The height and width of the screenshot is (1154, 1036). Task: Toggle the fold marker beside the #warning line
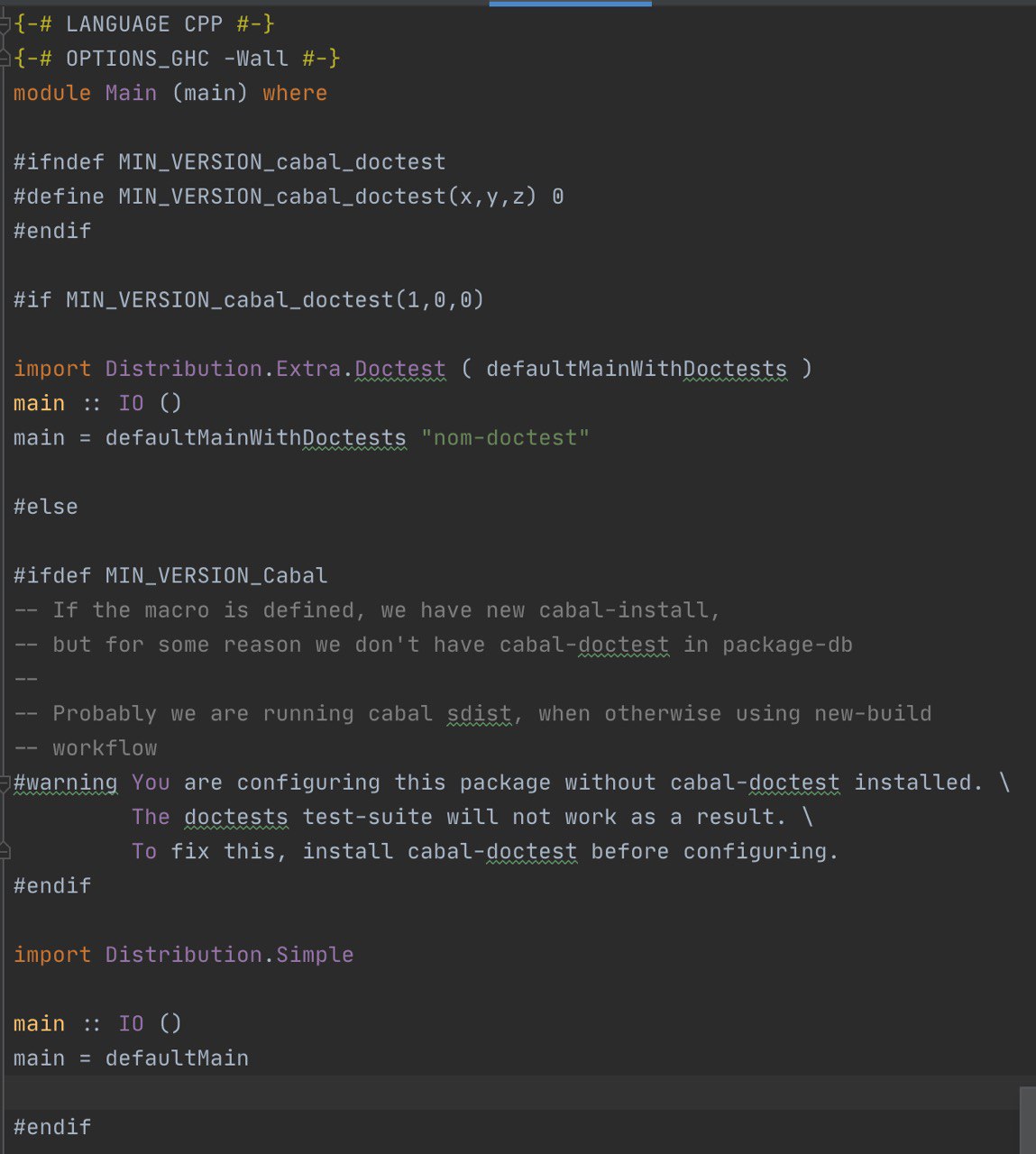click(5, 783)
